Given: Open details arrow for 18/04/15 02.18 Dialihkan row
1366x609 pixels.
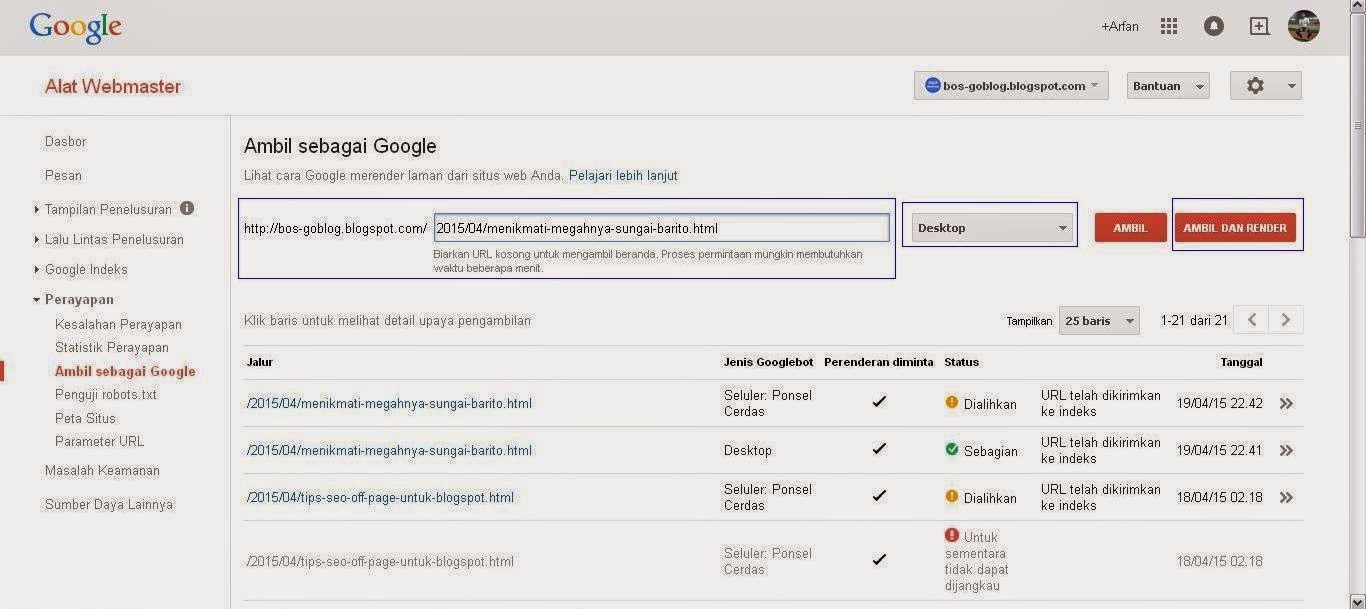Looking at the screenshot, I should pos(1286,498).
